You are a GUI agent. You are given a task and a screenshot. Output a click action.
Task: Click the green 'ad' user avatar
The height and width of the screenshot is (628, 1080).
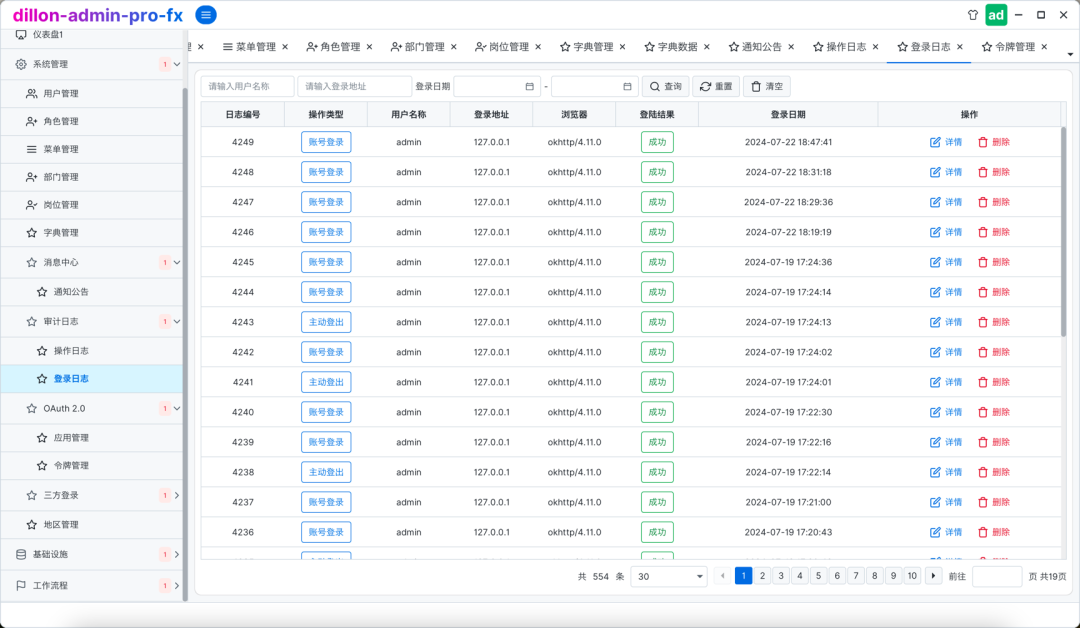coord(996,15)
